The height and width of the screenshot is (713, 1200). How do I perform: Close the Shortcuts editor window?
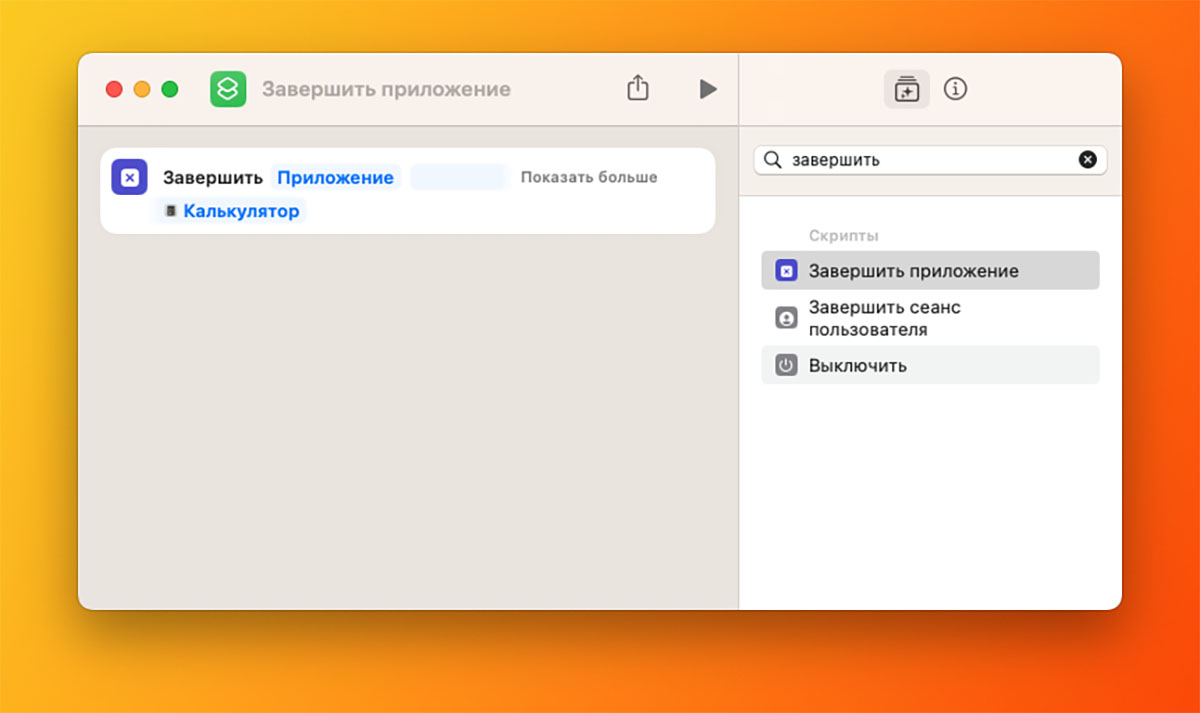[x=114, y=89]
